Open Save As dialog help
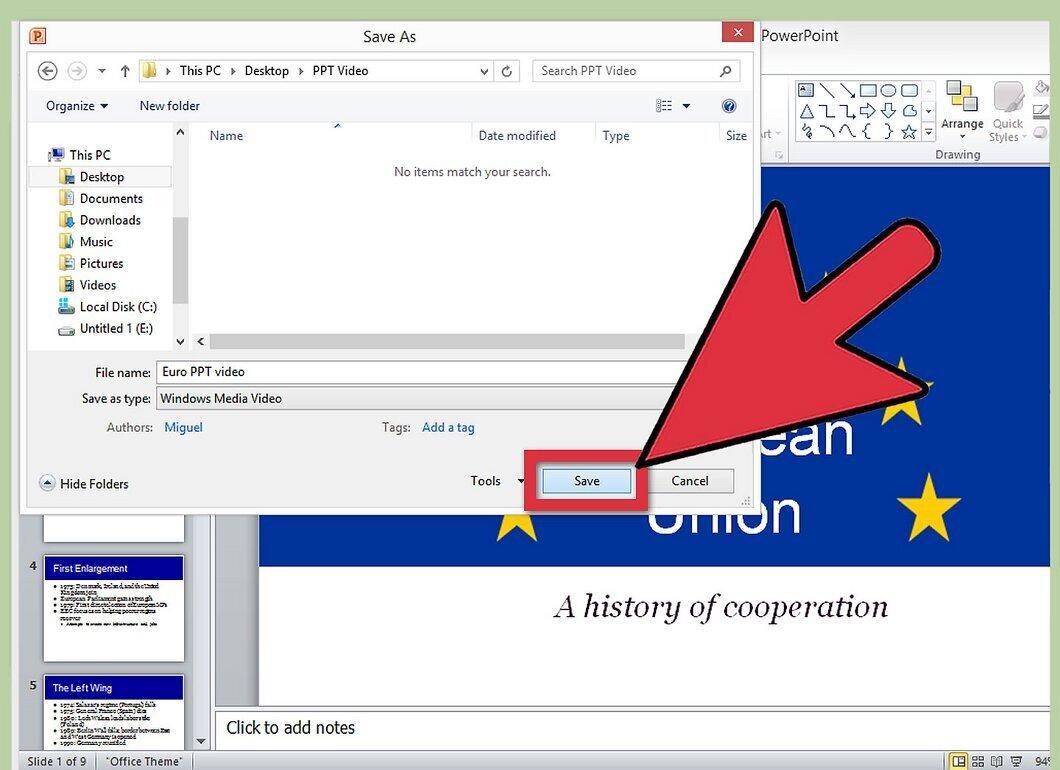Image resolution: width=1060 pixels, height=770 pixels. point(729,105)
